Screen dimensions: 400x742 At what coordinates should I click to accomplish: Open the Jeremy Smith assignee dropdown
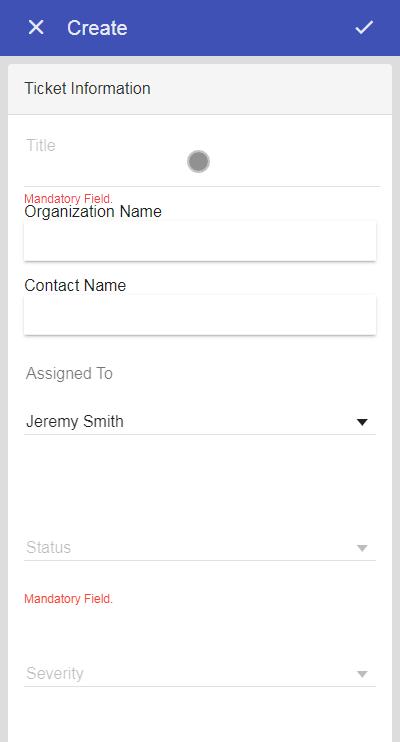coord(200,421)
